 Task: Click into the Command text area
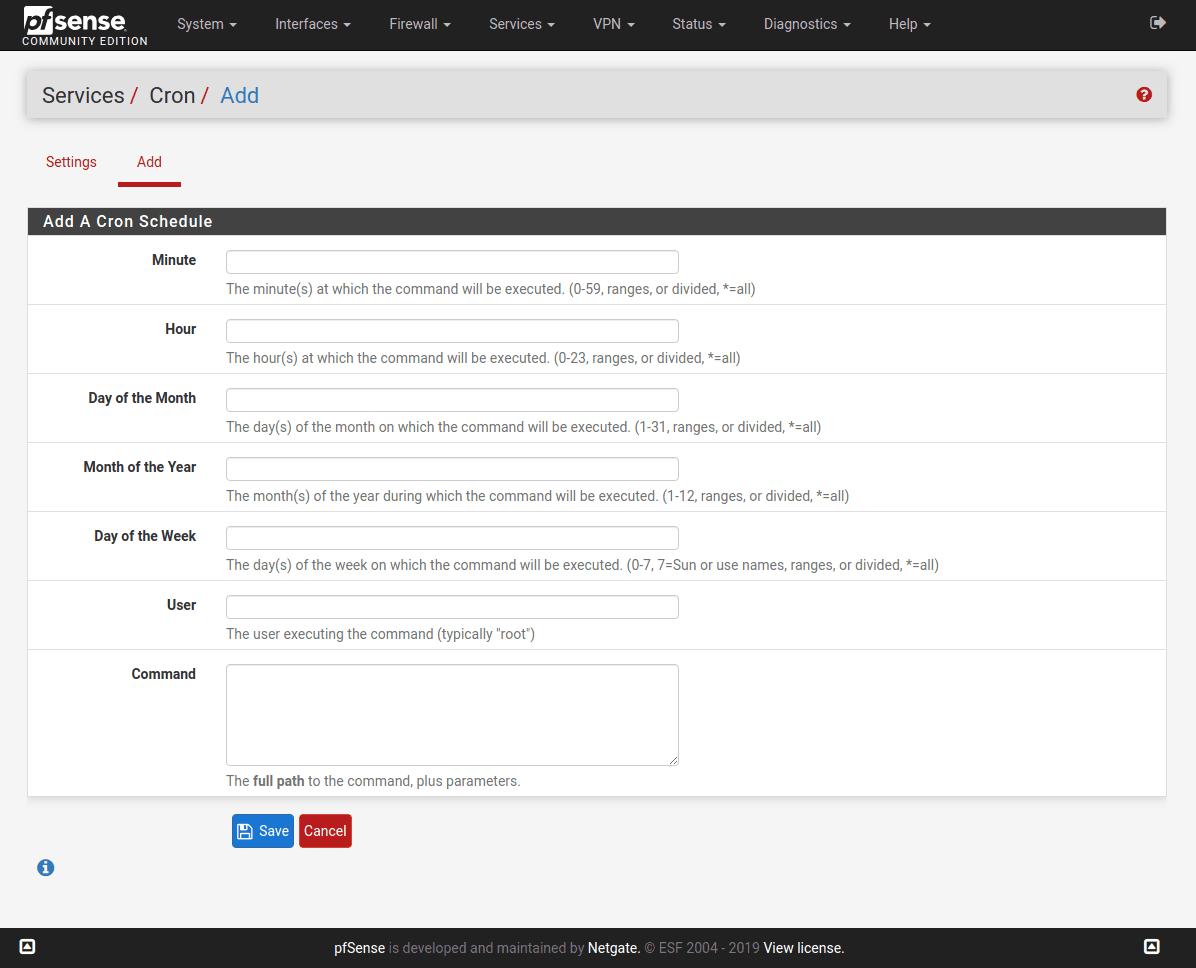point(452,715)
